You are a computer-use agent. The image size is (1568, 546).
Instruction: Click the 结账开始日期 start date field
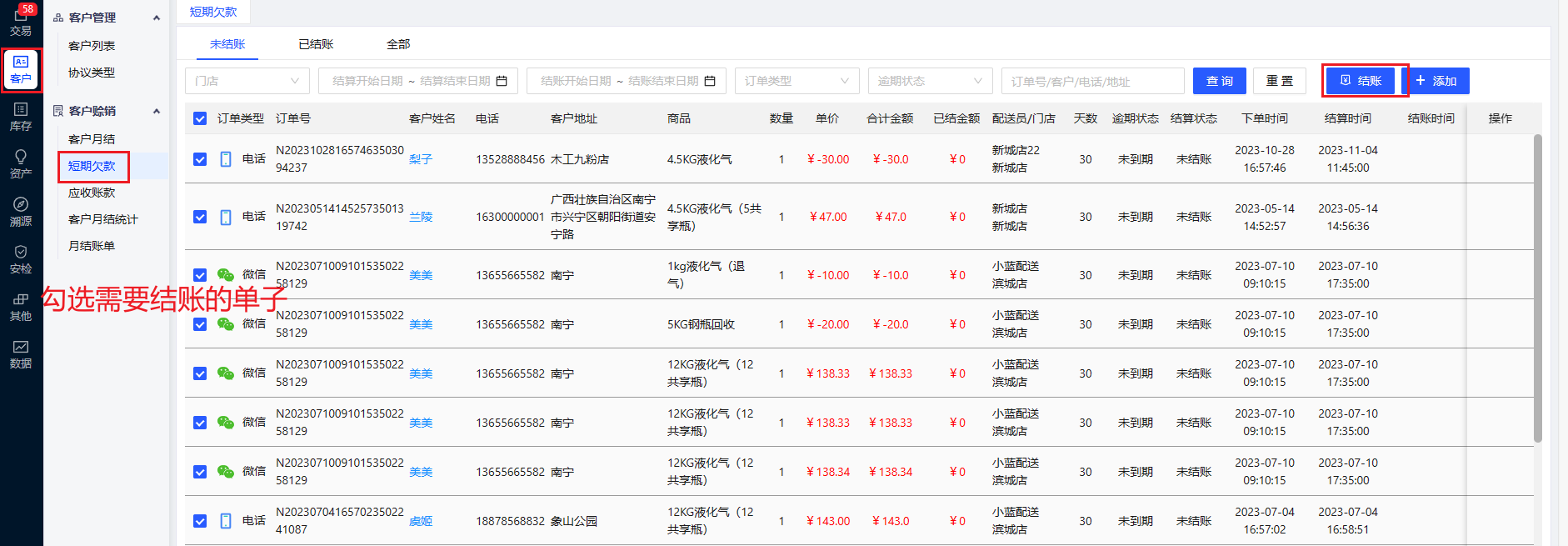click(576, 81)
